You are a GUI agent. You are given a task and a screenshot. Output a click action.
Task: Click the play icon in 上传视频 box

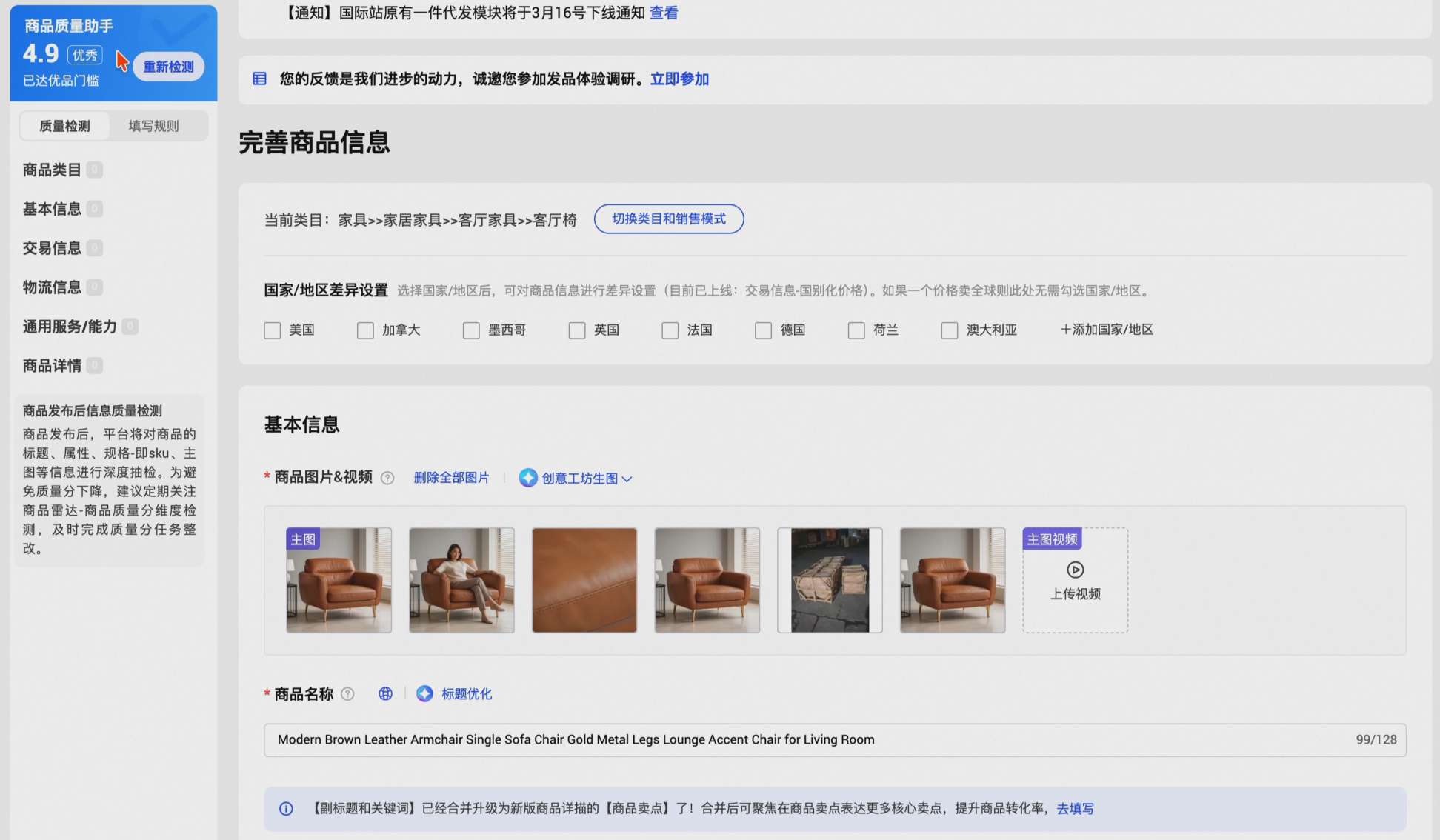click(x=1075, y=570)
